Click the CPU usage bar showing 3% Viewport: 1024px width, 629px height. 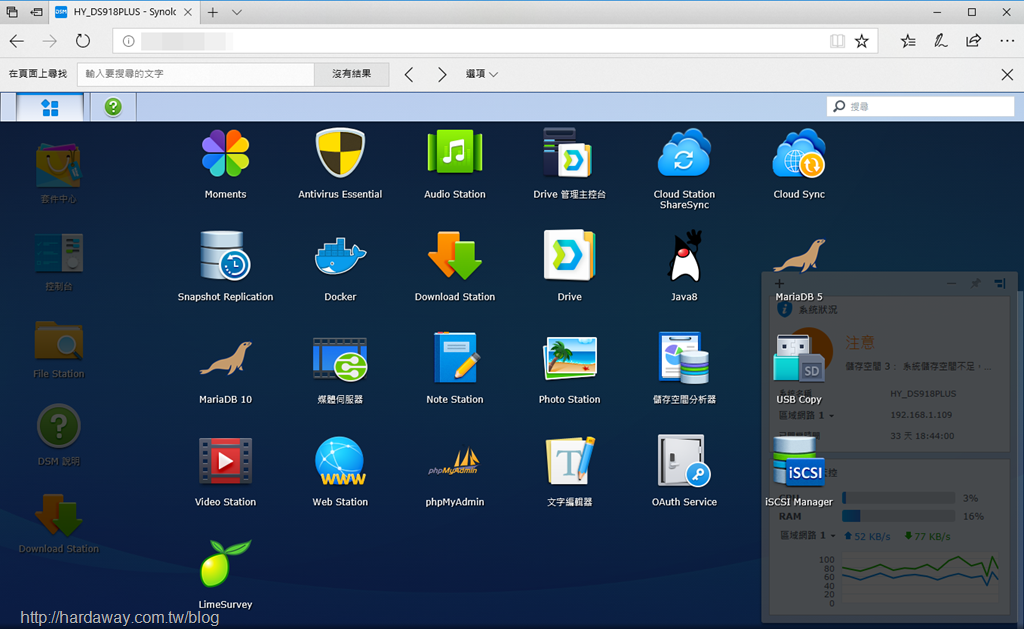point(898,498)
